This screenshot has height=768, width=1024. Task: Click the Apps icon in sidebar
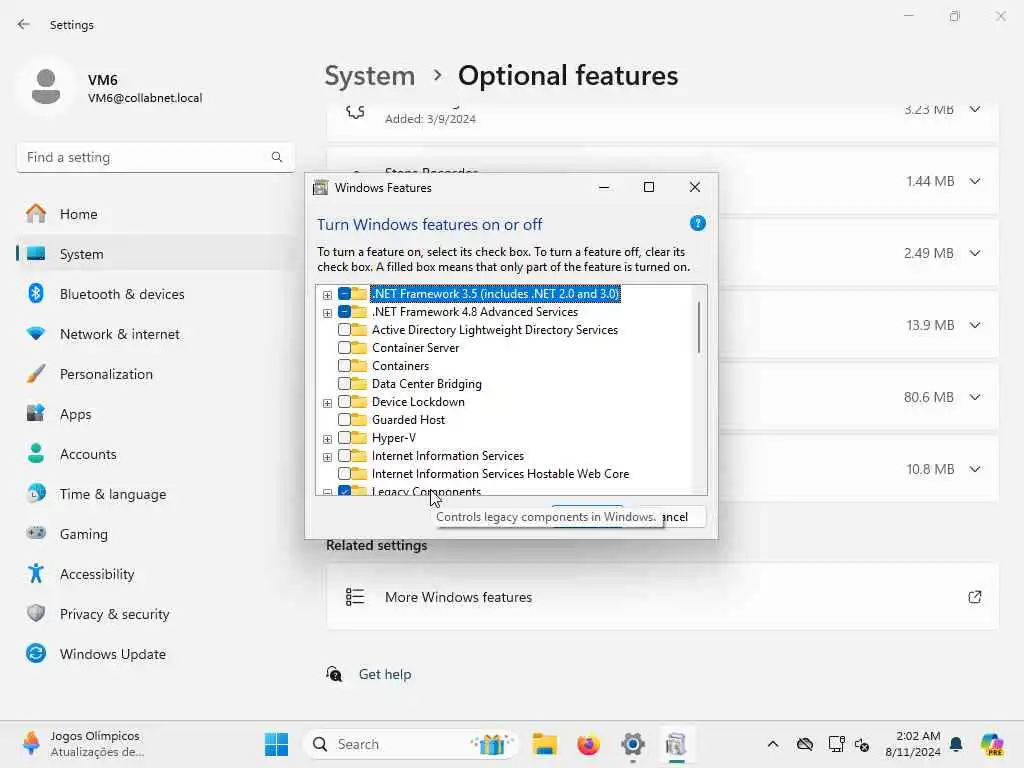(36, 413)
